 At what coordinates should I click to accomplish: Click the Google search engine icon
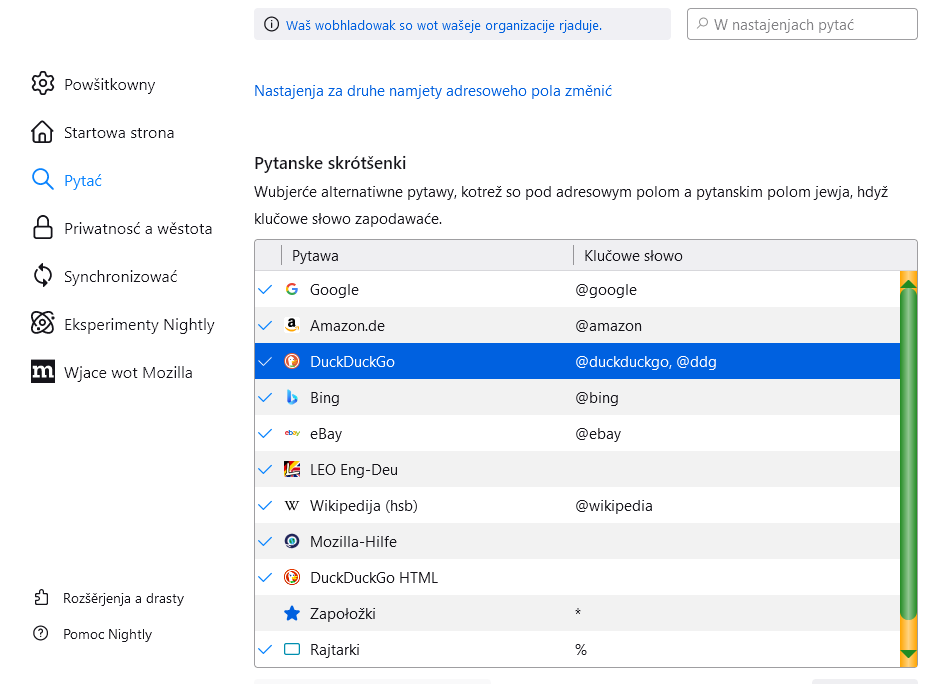pyautogui.click(x=292, y=290)
